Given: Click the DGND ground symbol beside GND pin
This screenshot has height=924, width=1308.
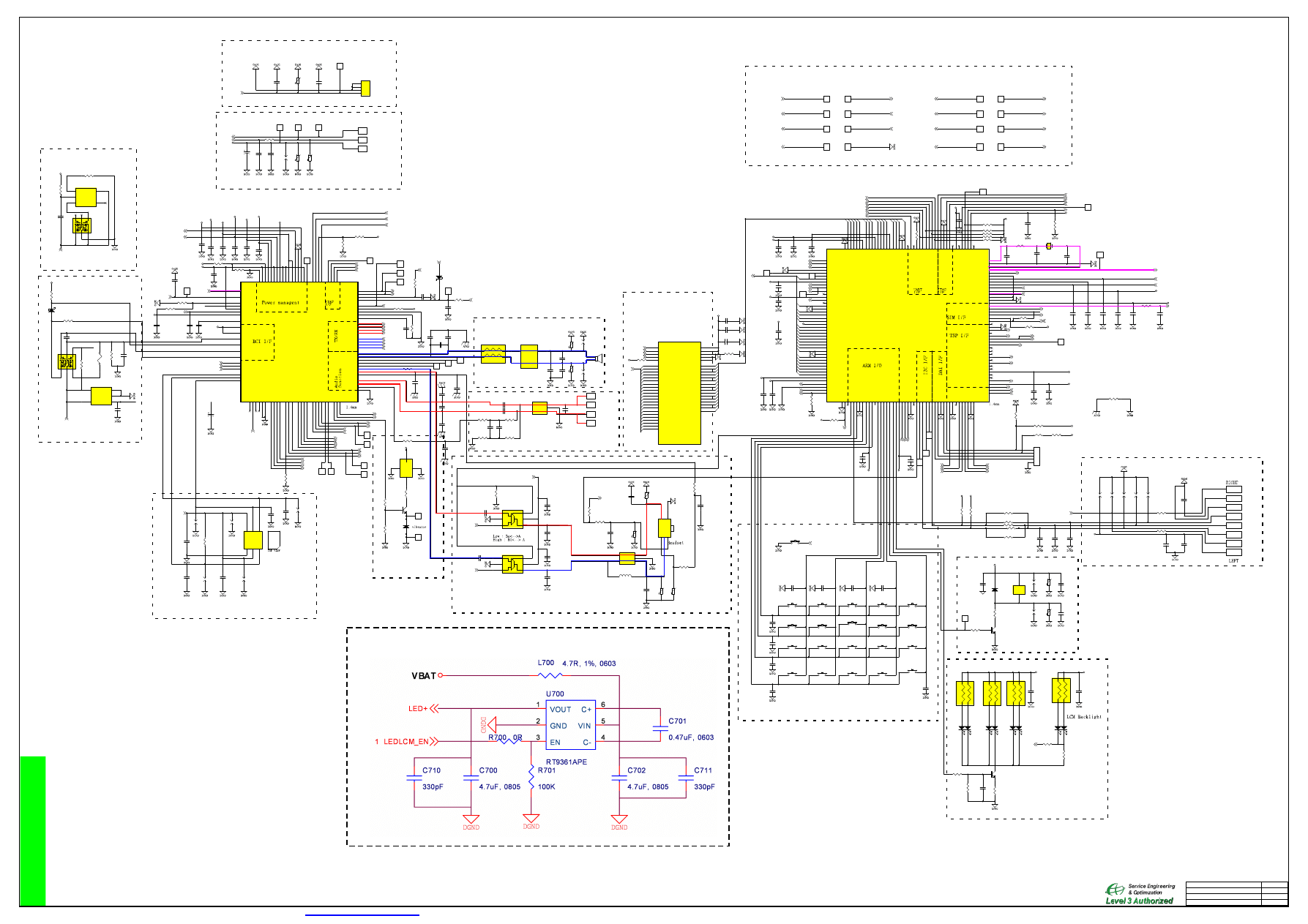Looking at the screenshot, I should coord(491,724).
